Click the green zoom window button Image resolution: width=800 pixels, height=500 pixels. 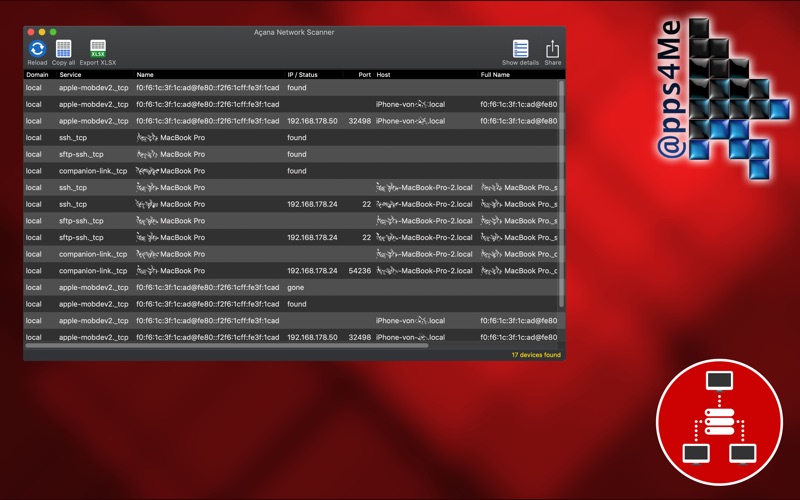pos(53,32)
